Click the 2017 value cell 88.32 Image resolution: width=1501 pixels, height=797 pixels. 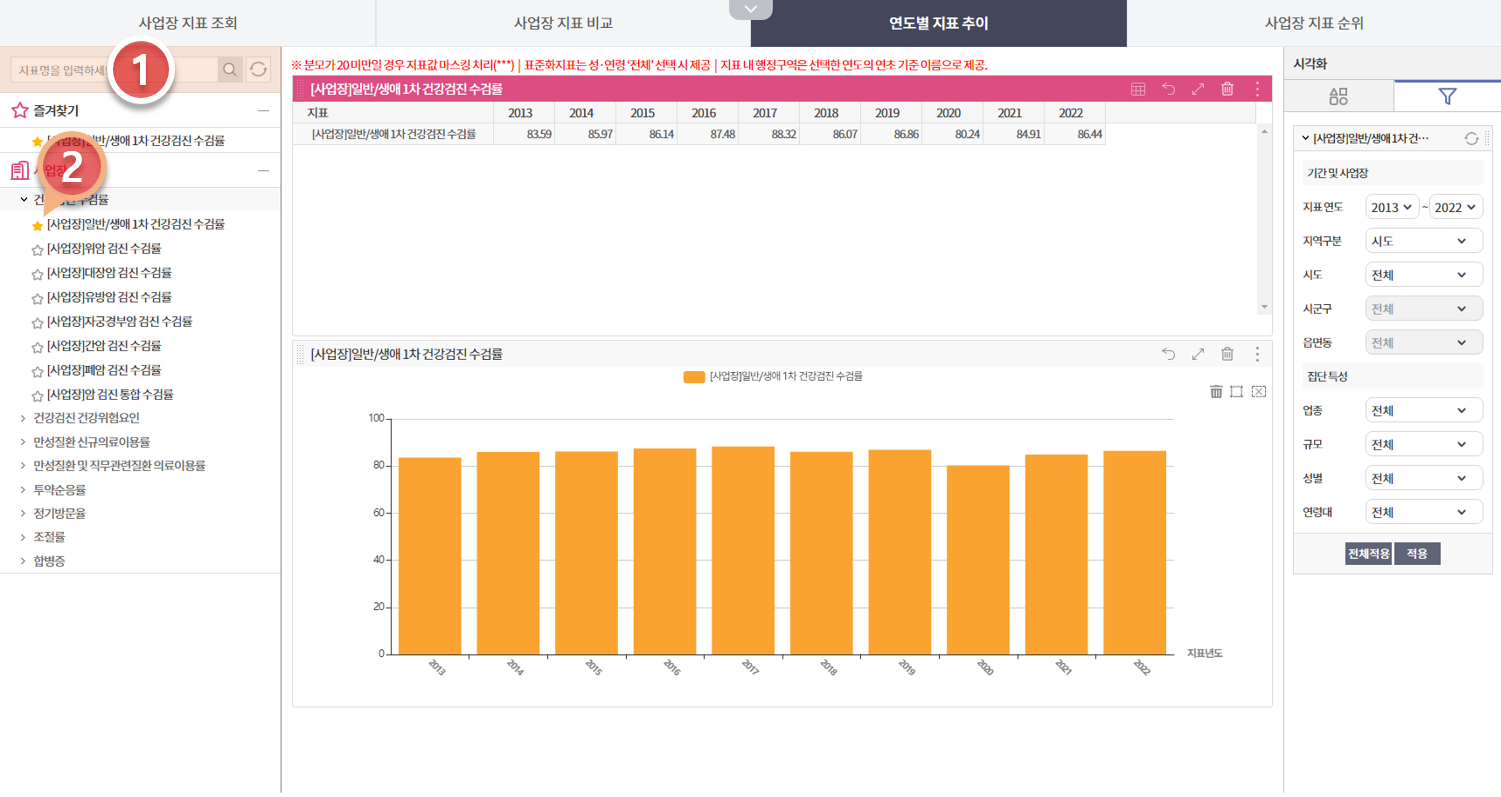point(768,133)
